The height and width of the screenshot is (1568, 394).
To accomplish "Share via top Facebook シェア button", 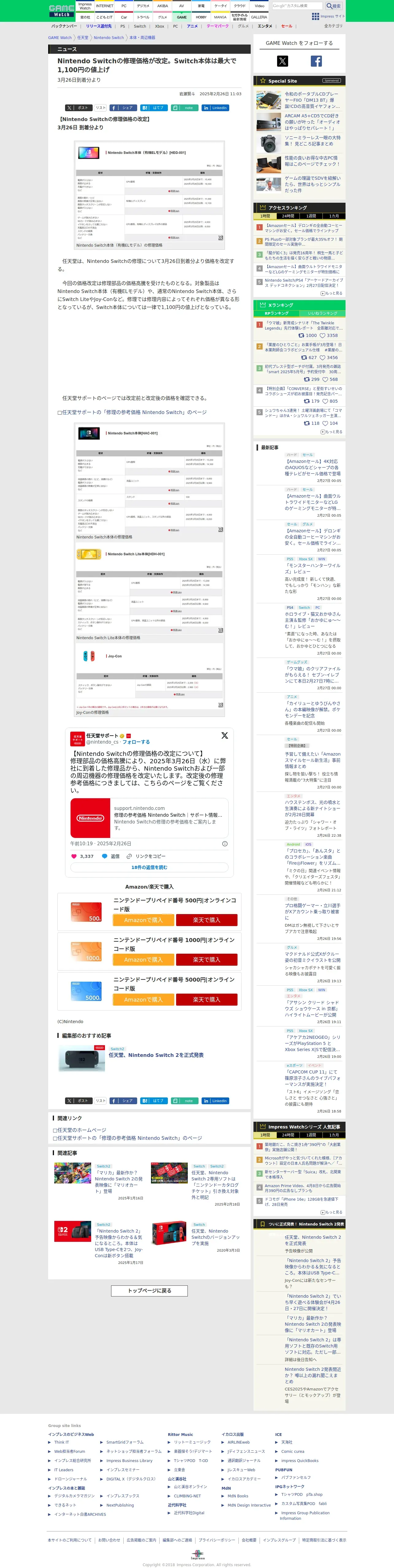I will coord(123,108).
